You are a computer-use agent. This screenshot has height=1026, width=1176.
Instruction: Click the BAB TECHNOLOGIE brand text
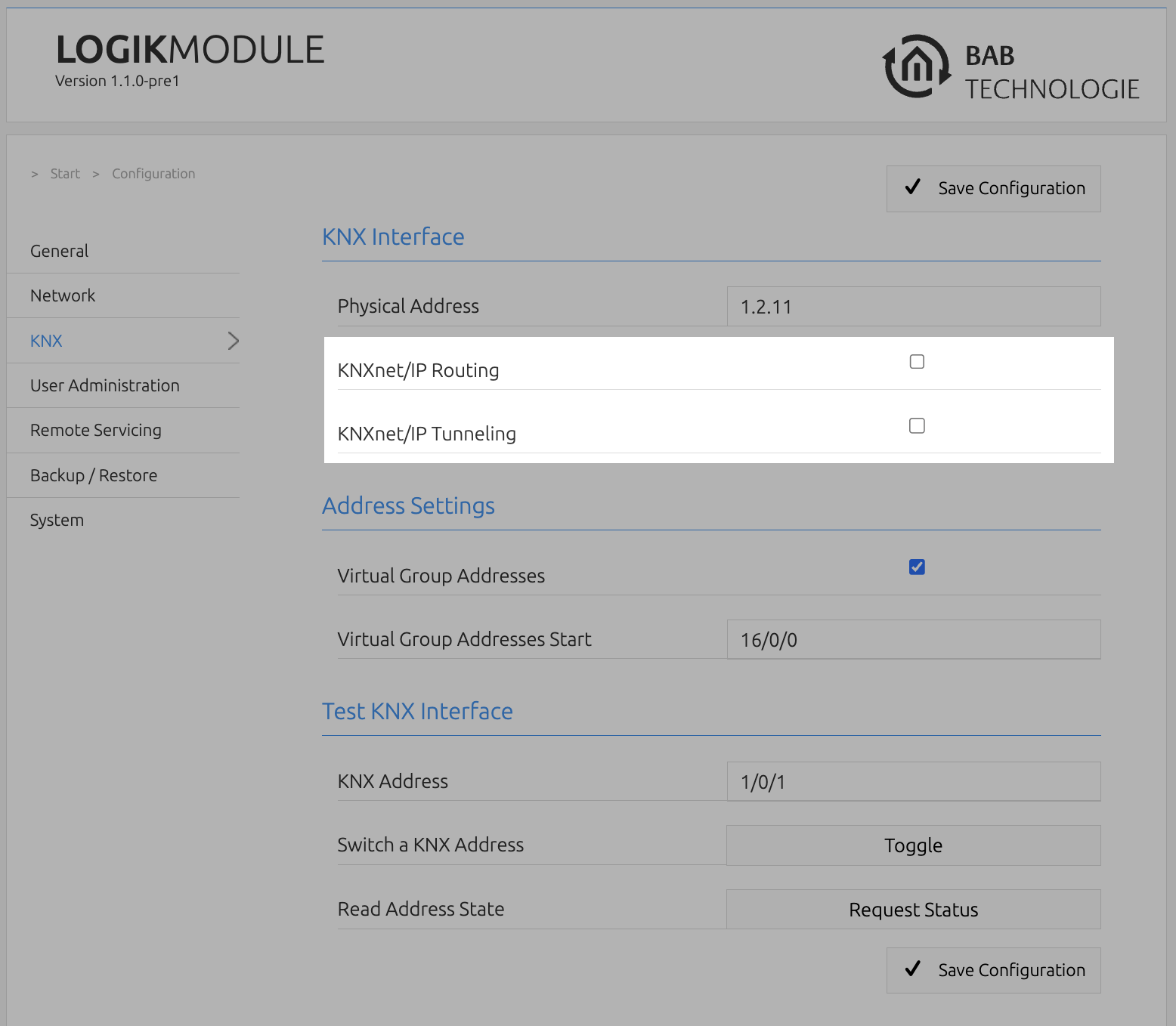1051,73
